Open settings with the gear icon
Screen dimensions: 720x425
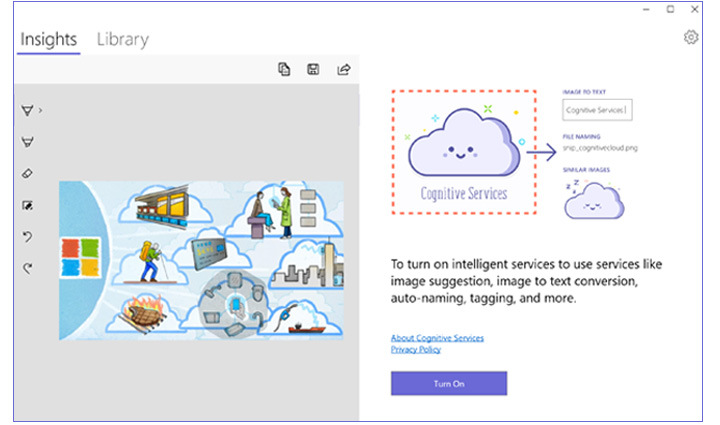click(x=691, y=37)
